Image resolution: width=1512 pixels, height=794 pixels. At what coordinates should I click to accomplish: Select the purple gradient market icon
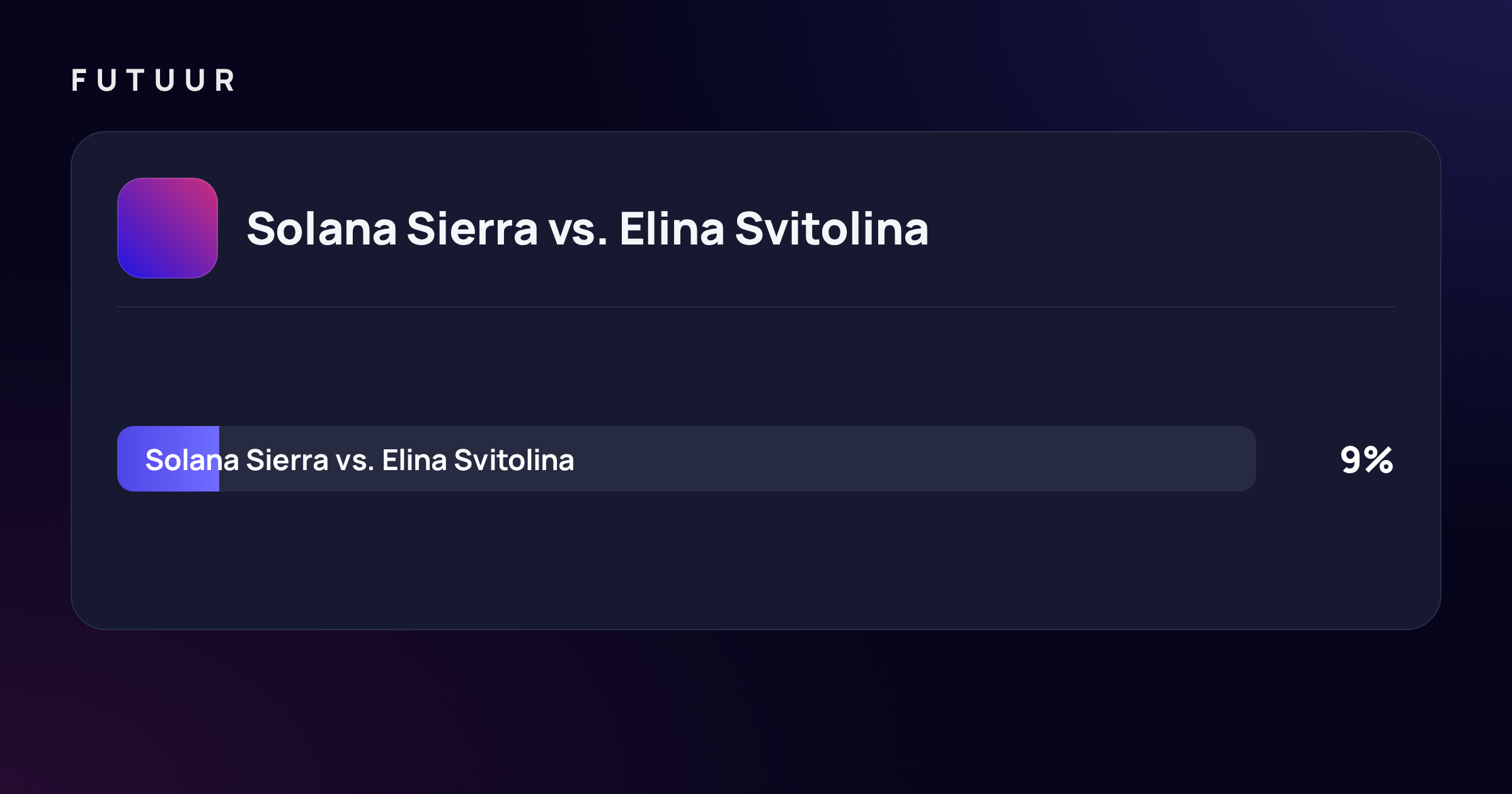[x=168, y=228]
